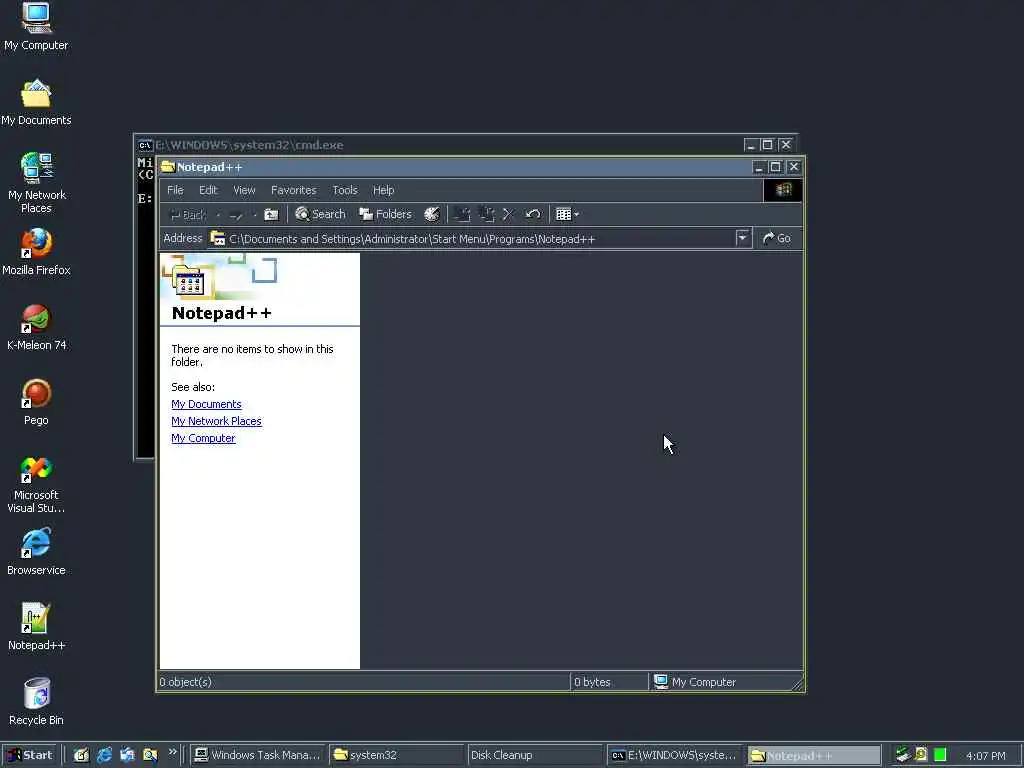The width and height of the screenshot is (1024, 768).
Task: Click the Delete toolbar icon
Action: [509, 214]
